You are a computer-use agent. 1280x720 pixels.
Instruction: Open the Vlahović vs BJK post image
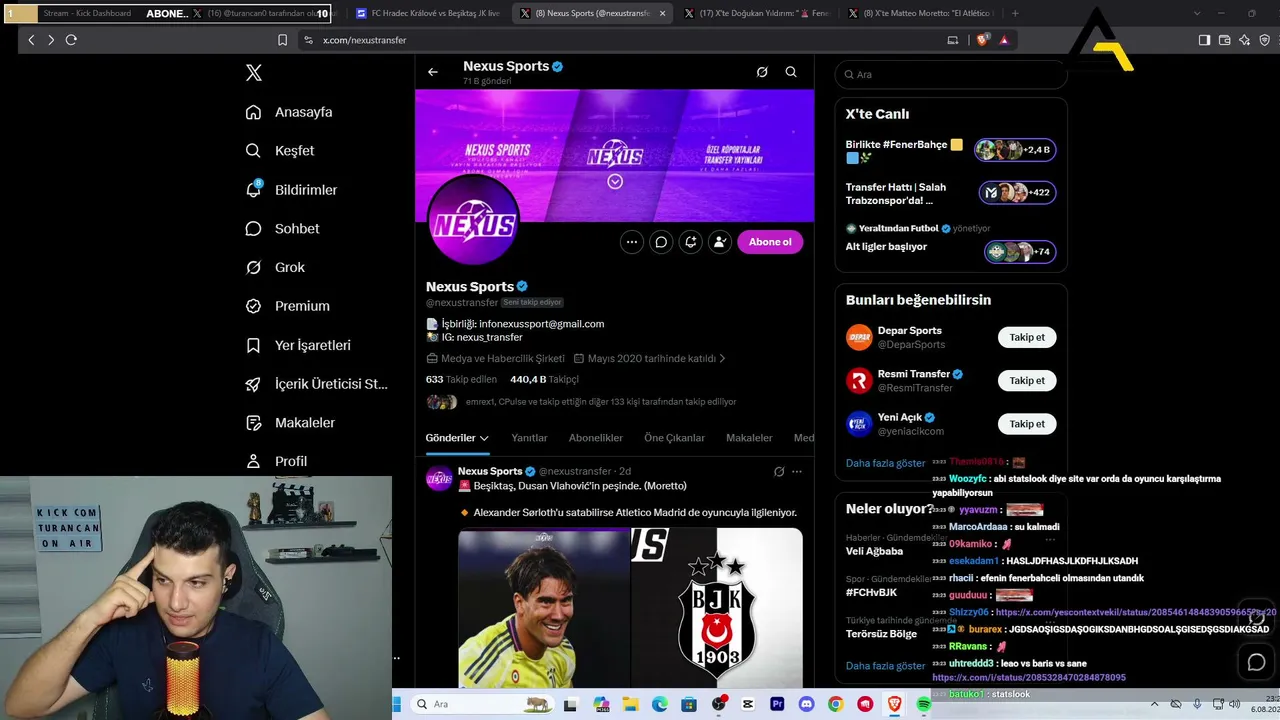tap(630, 608)
